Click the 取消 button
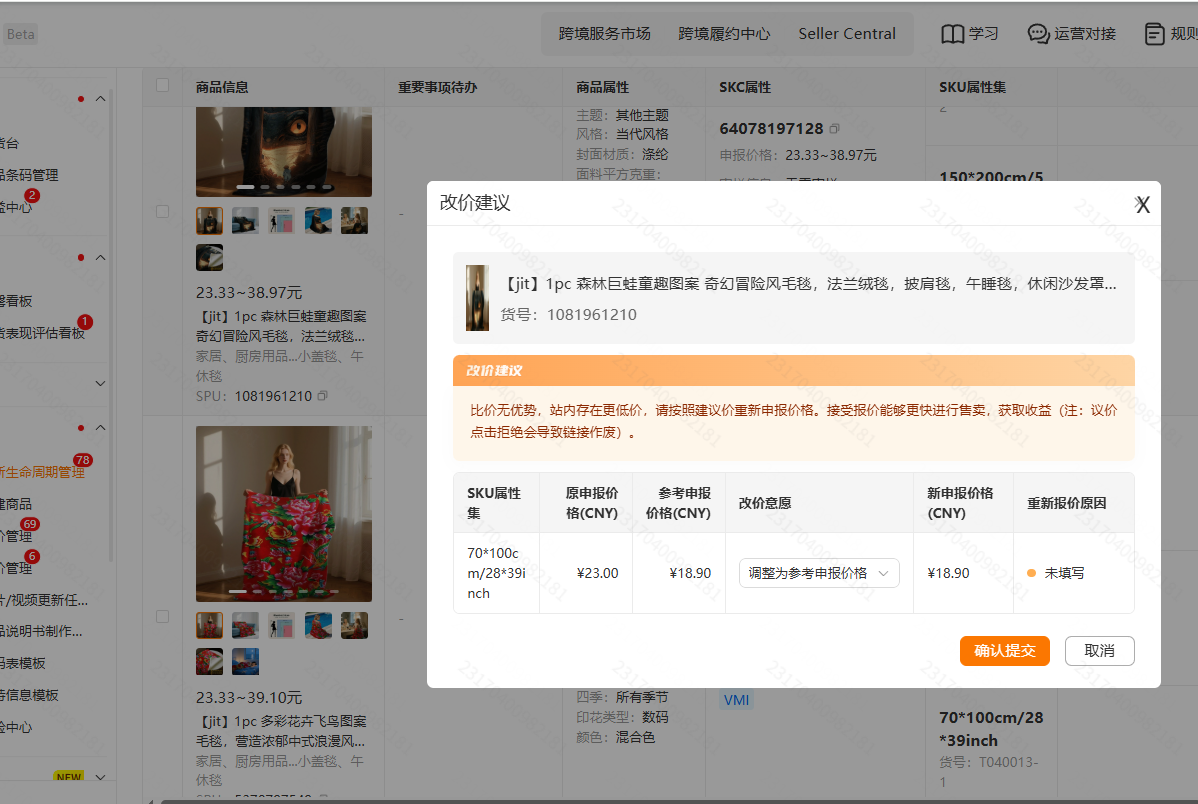 [x=1099, y=651]
